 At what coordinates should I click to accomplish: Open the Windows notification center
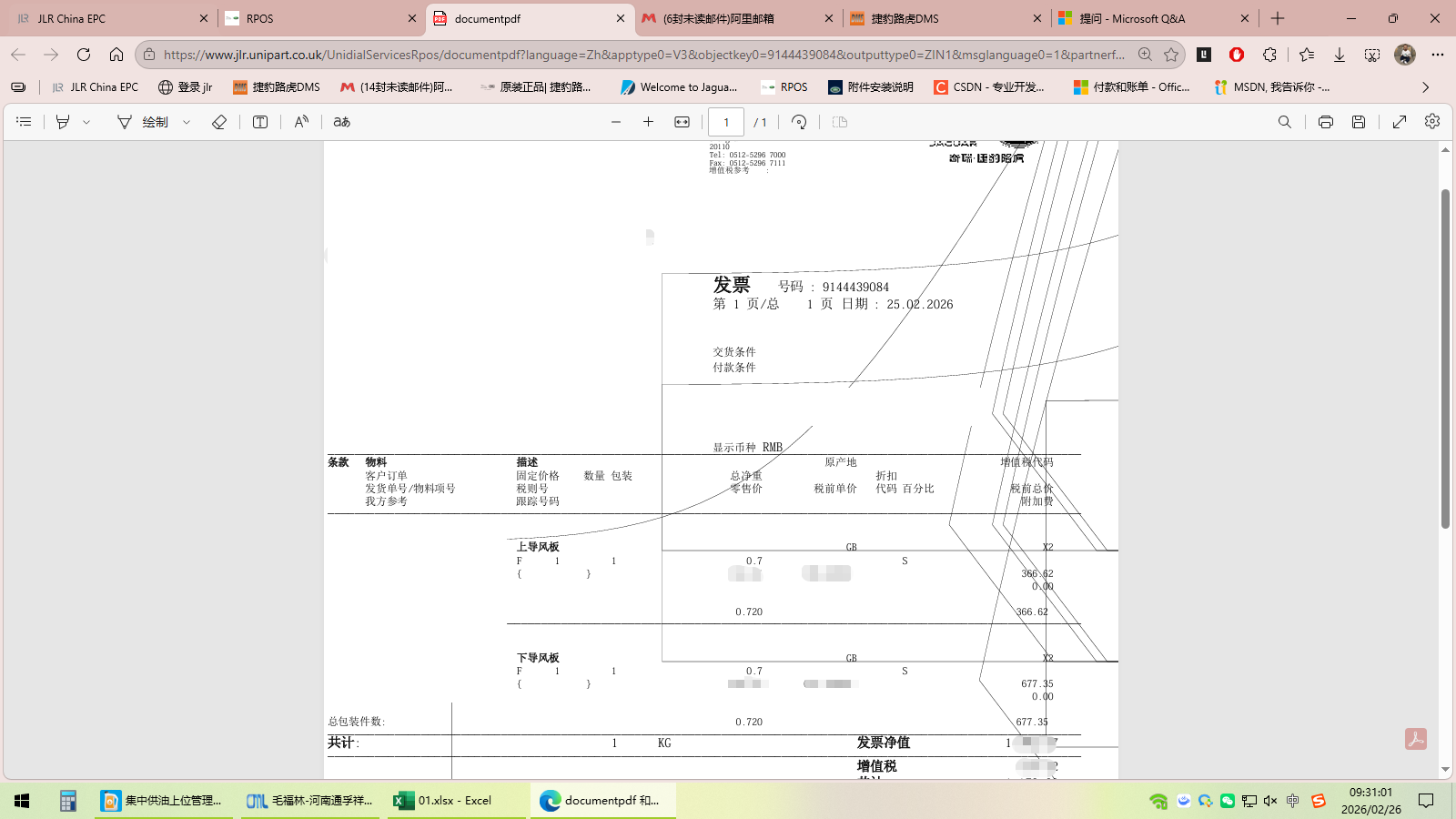click(1426, 801)
